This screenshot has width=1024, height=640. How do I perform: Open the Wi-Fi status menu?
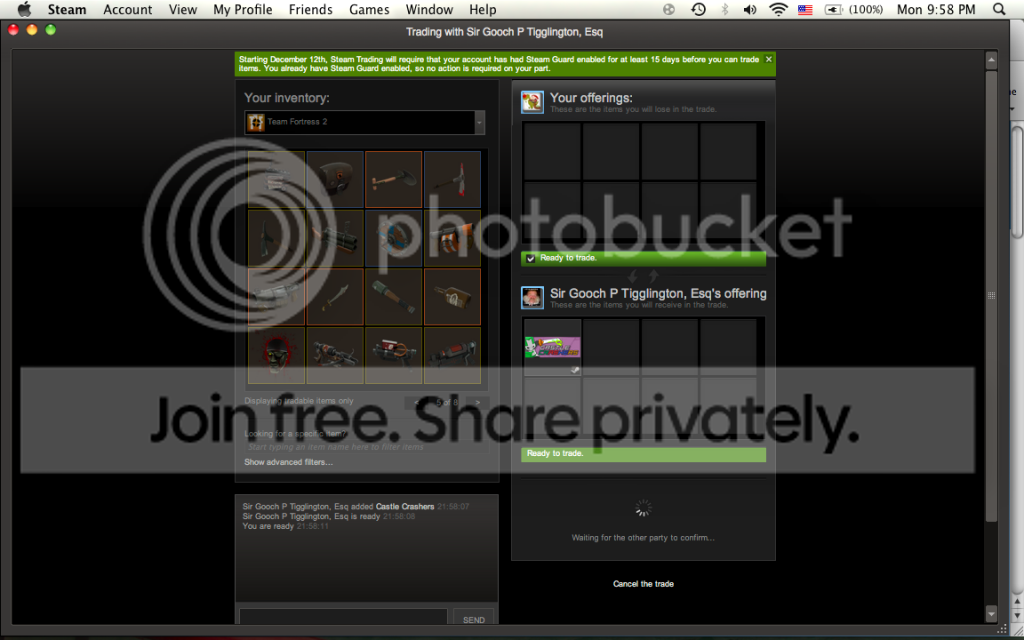coord(778,9)
